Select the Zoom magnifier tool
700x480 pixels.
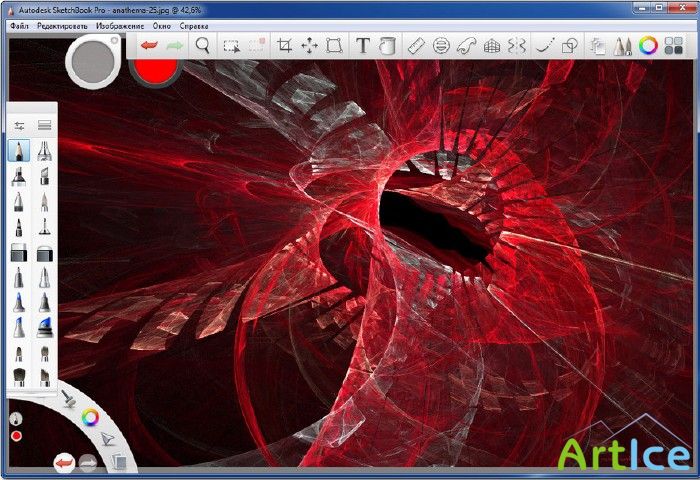203,46
